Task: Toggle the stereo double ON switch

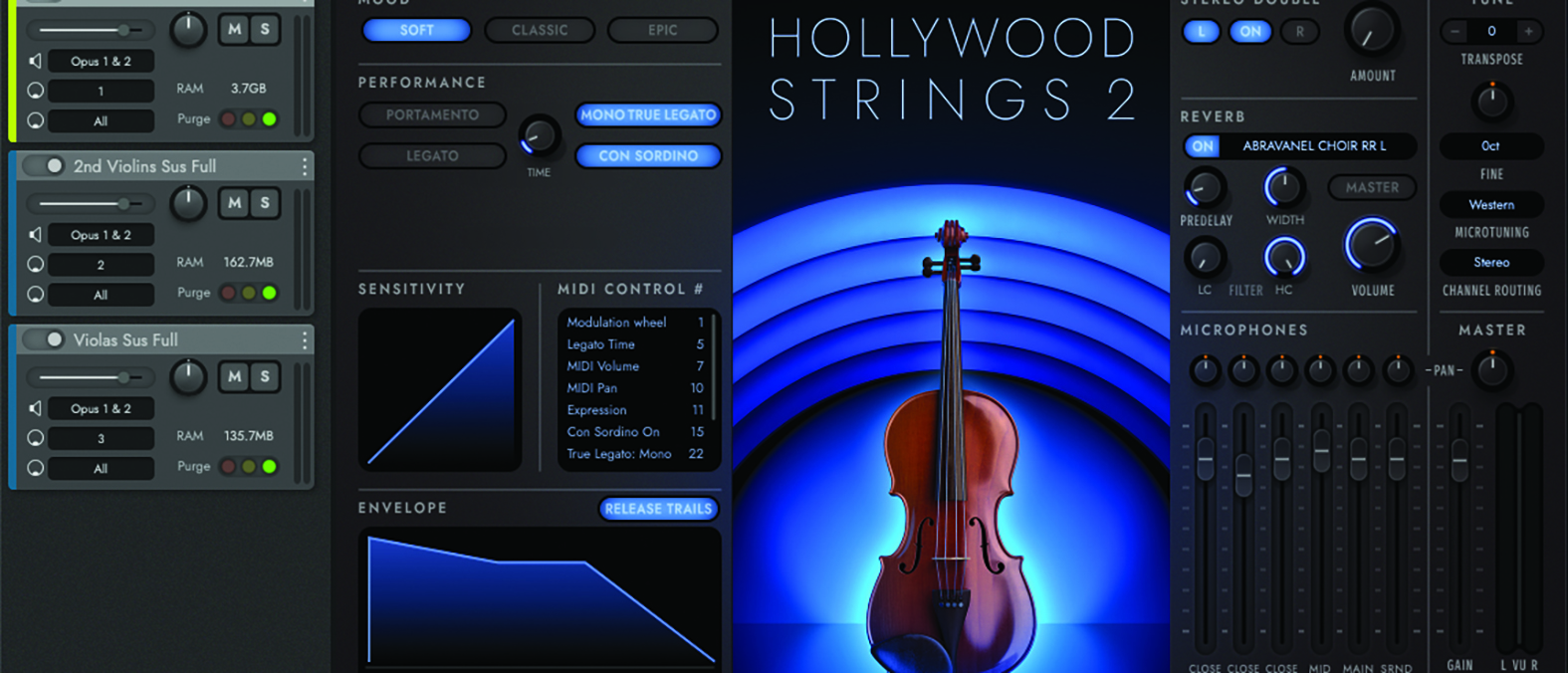Action: 1249,32
